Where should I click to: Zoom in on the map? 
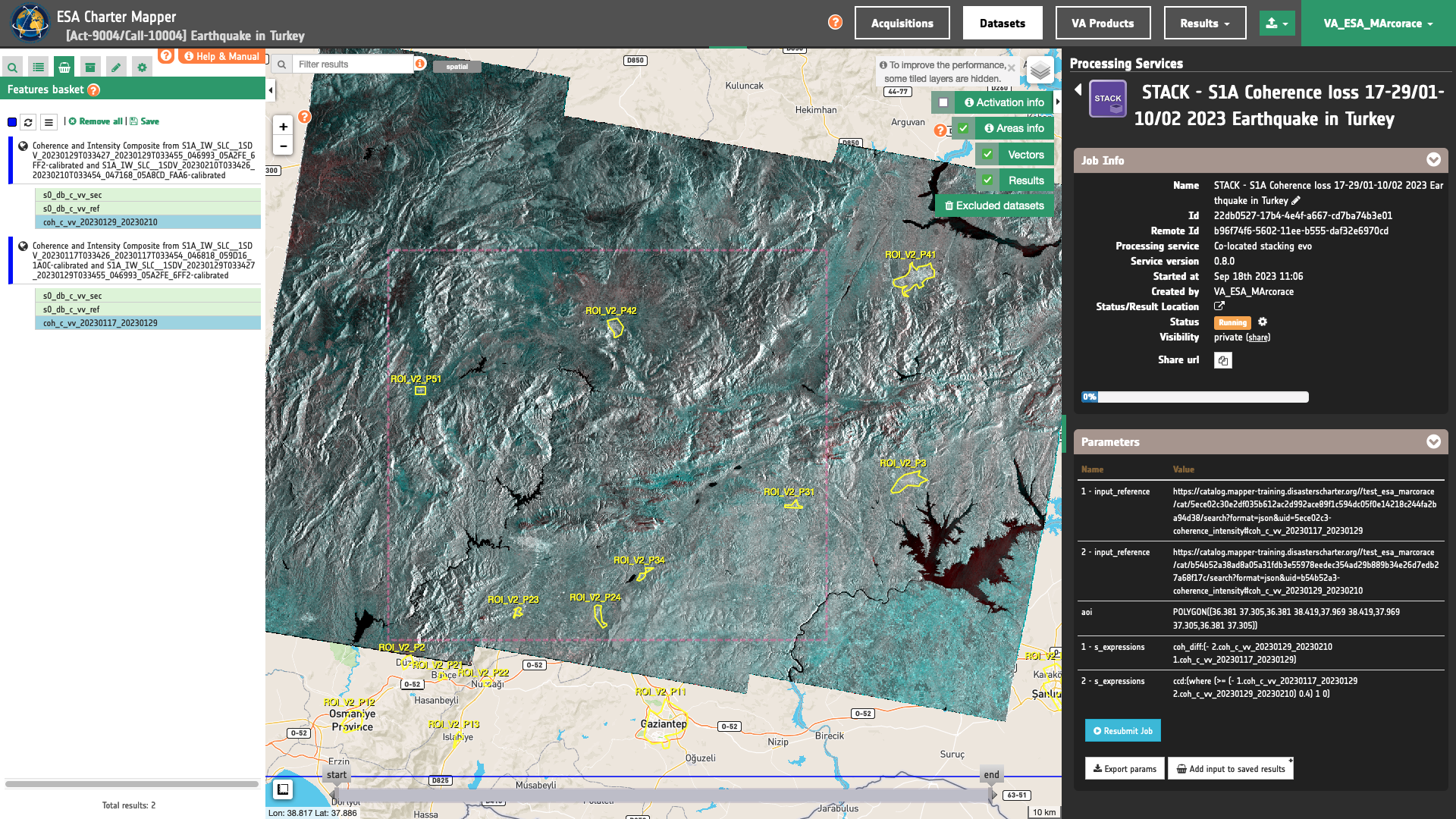(x=283, y=127)
